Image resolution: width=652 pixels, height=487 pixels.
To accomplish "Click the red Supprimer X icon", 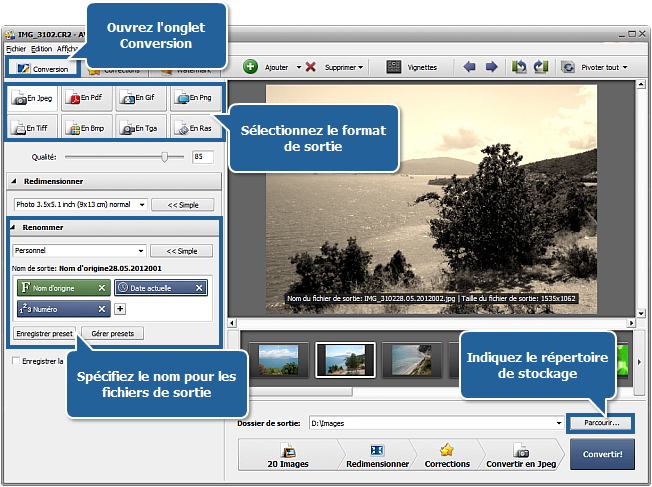I will tap(311, 67).
